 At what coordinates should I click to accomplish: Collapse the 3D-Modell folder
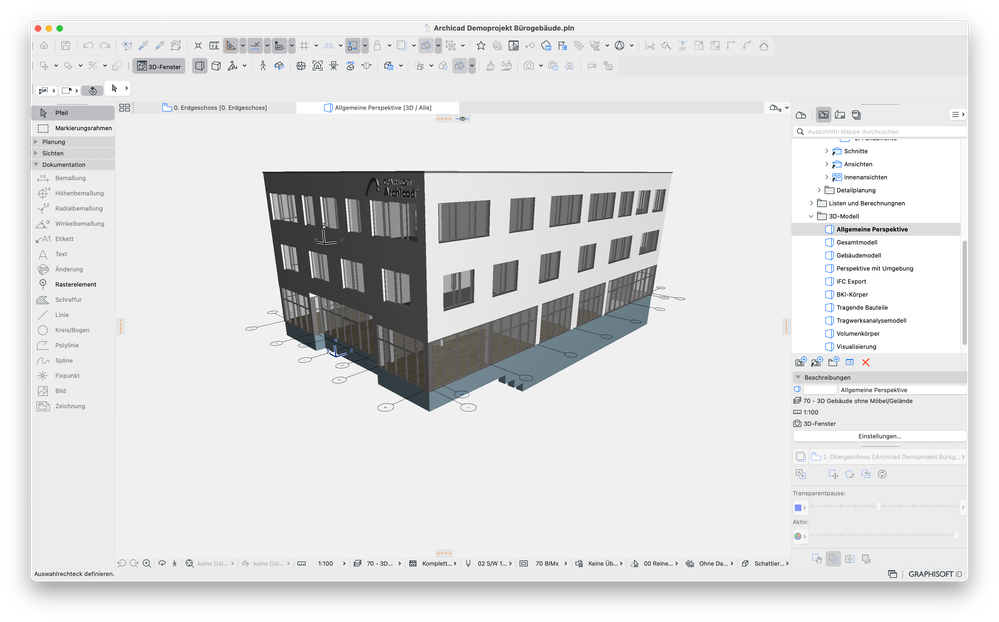(811, 216)
